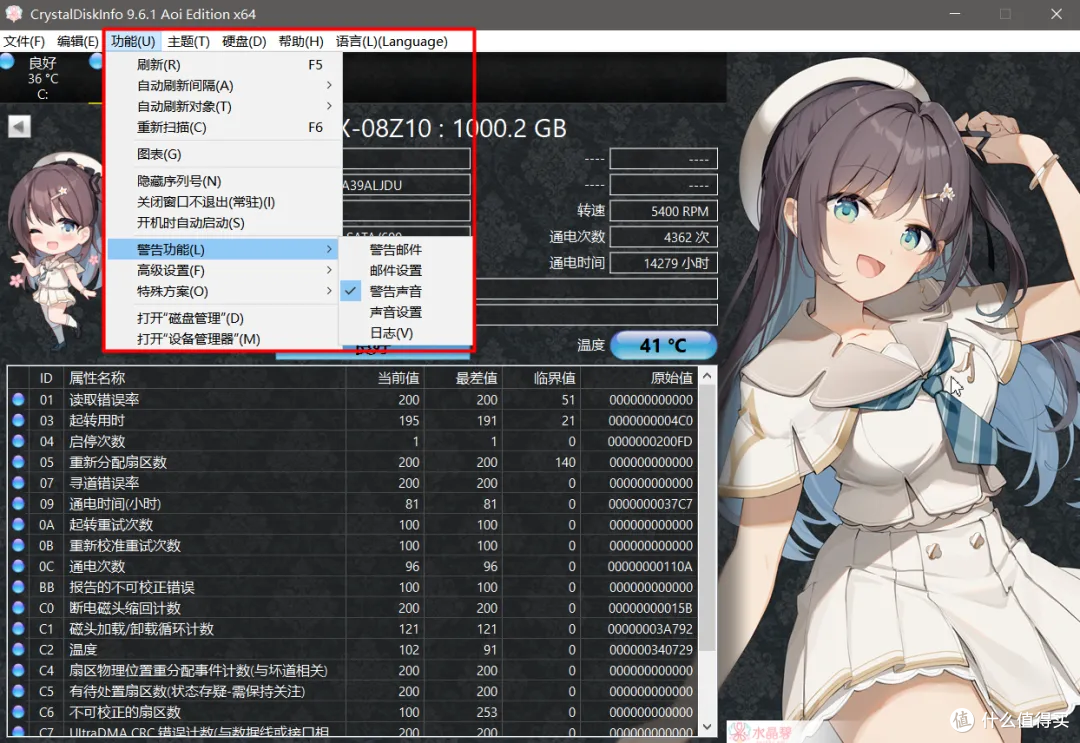Click the status orb for attribute 07 寻道错误率
The image size is (1080, 743).
click(x=19, y=483)
